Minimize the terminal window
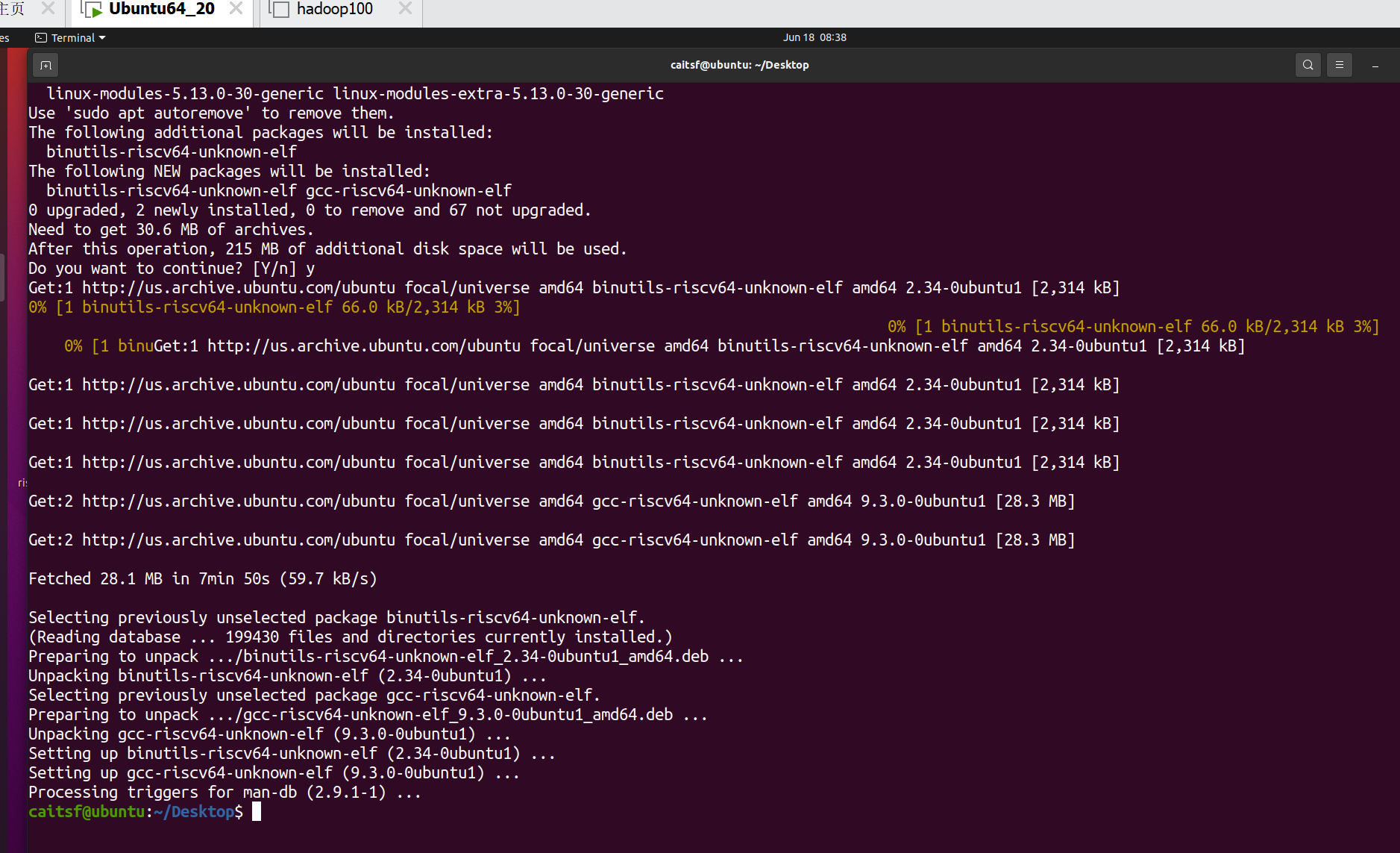This screenshot has height=853, width=1400. pos(1375,66)
